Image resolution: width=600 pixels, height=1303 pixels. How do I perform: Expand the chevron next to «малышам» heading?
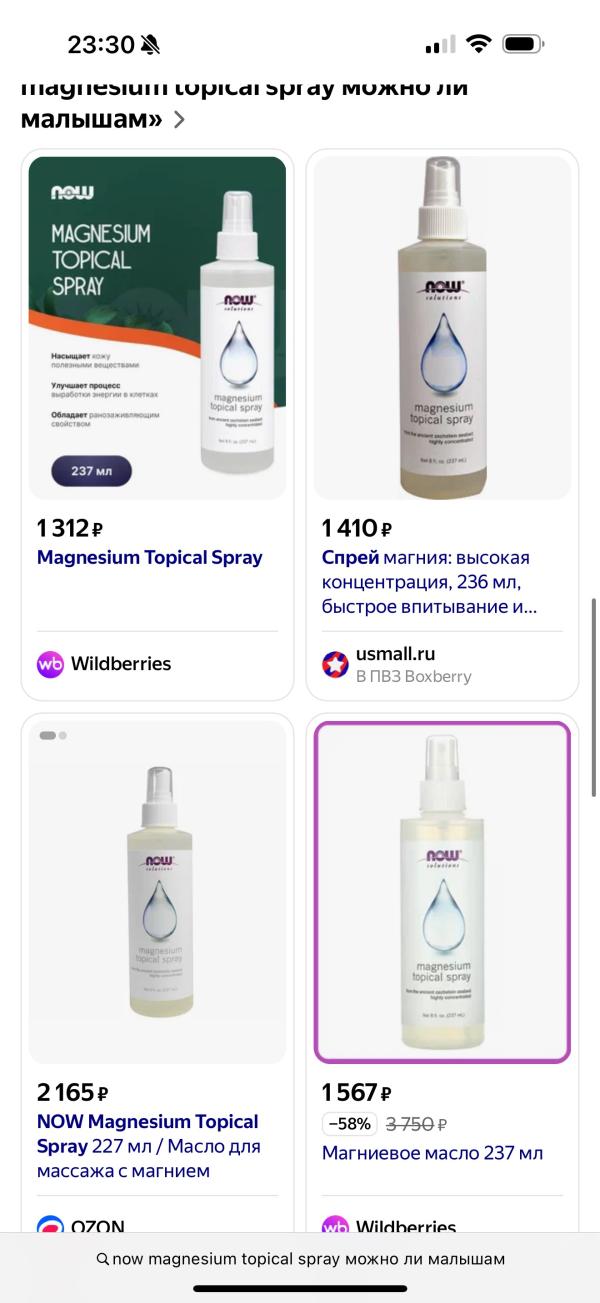[x=179, y=120]
